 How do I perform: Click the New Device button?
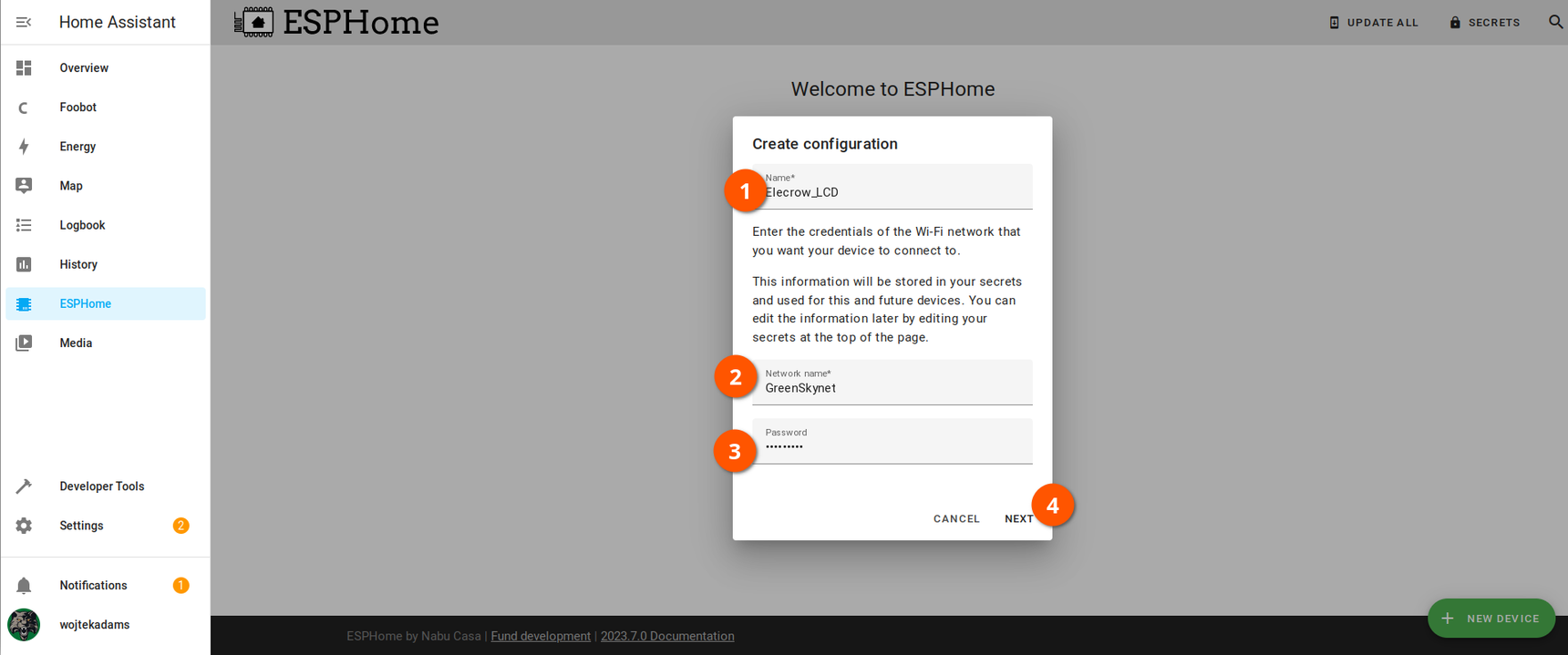1491,619
